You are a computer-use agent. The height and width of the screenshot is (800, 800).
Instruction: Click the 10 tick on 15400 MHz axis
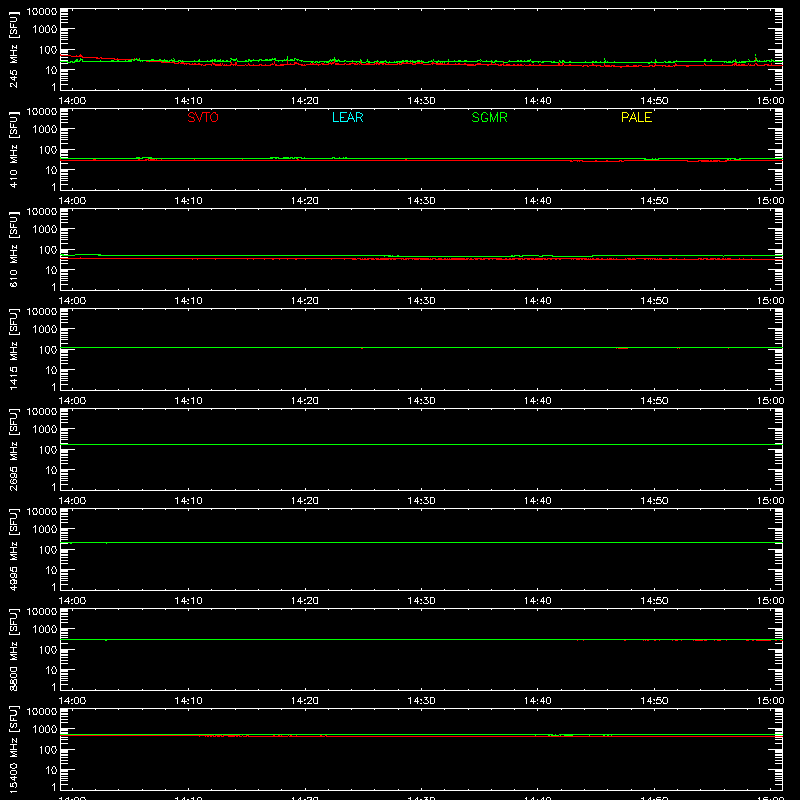[x=52, y=770]
